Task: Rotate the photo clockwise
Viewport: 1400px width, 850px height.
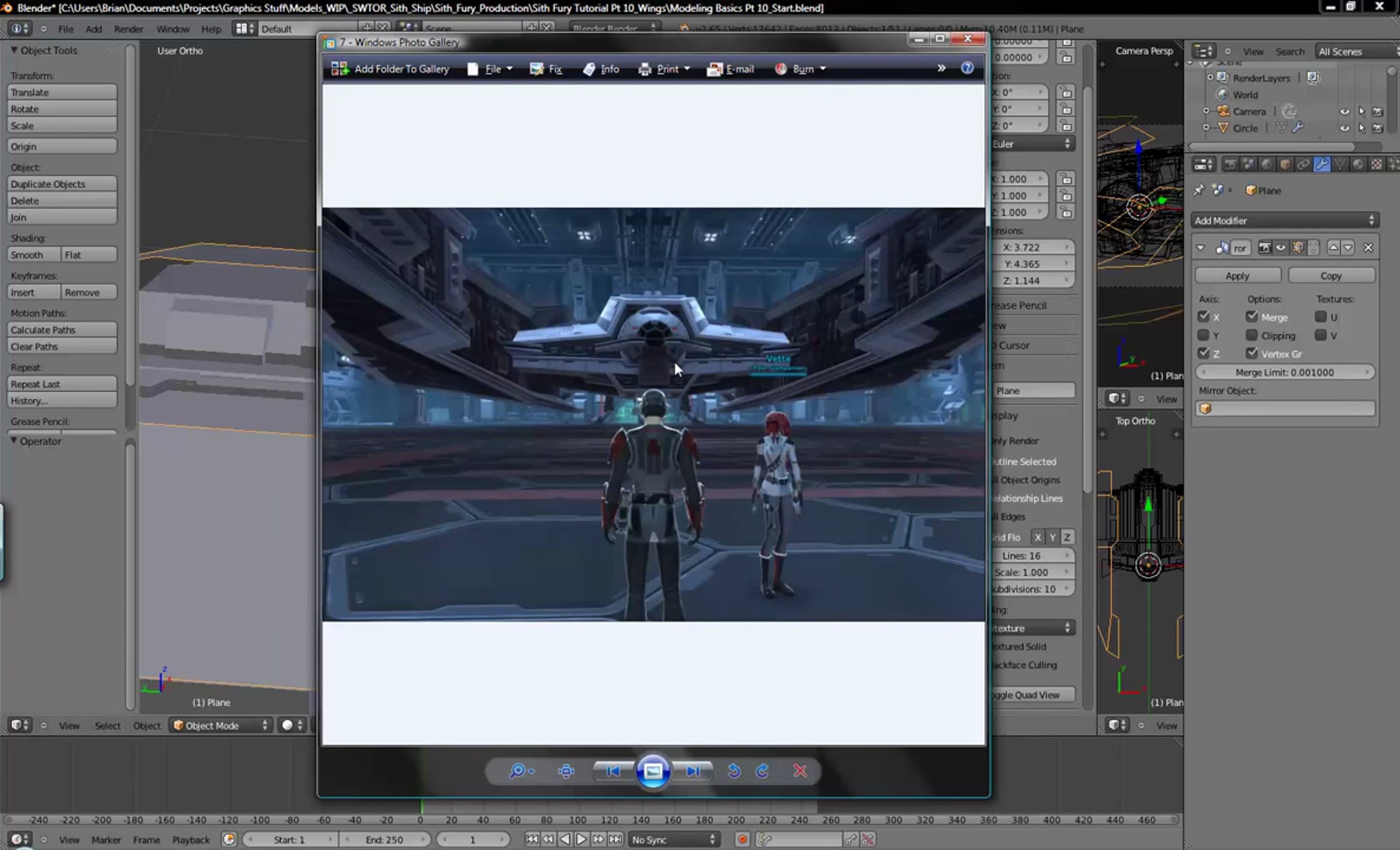Action: [762, 771]
